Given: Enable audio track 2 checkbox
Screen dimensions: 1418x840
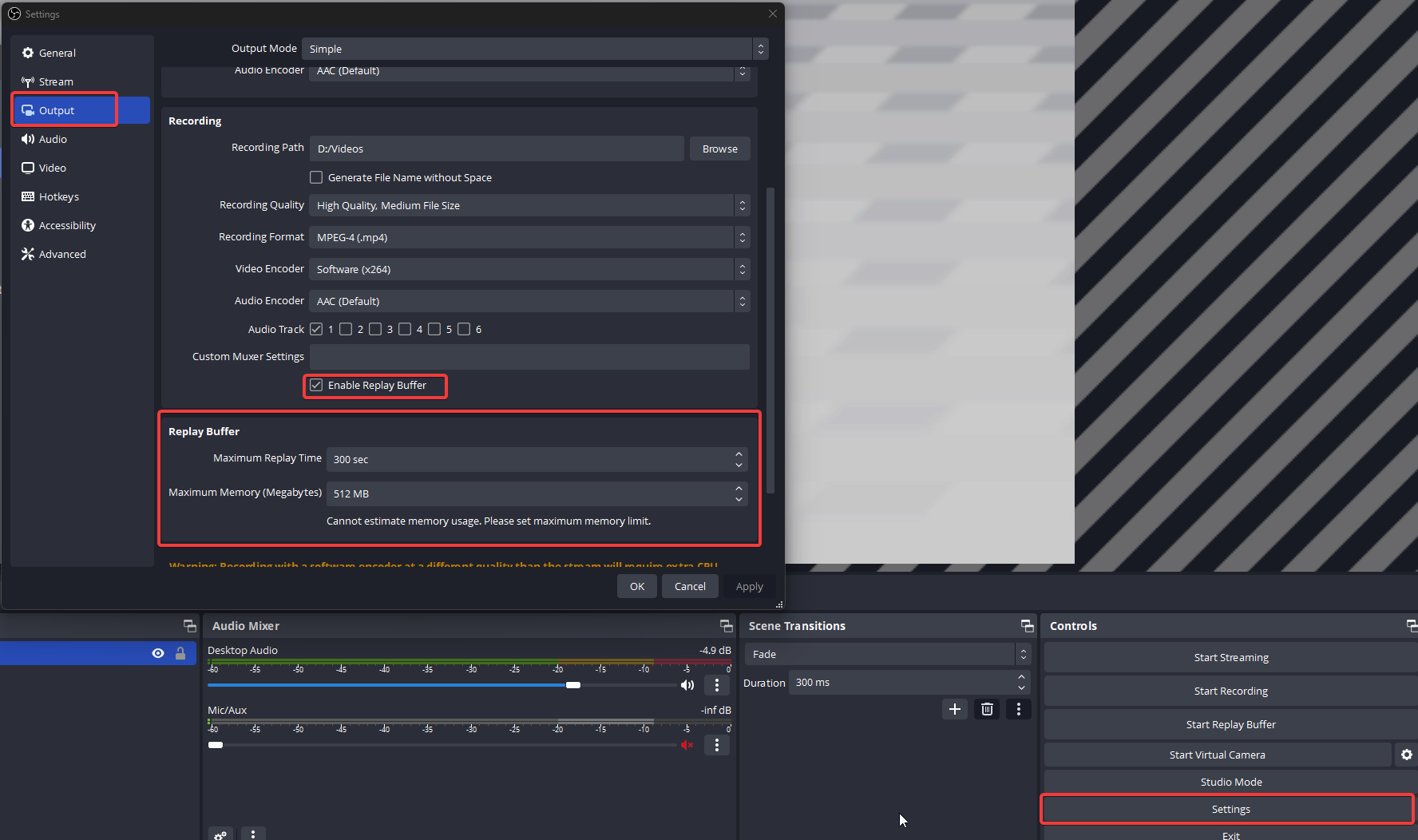Looking at the screenshot, I should click(346, 329).
